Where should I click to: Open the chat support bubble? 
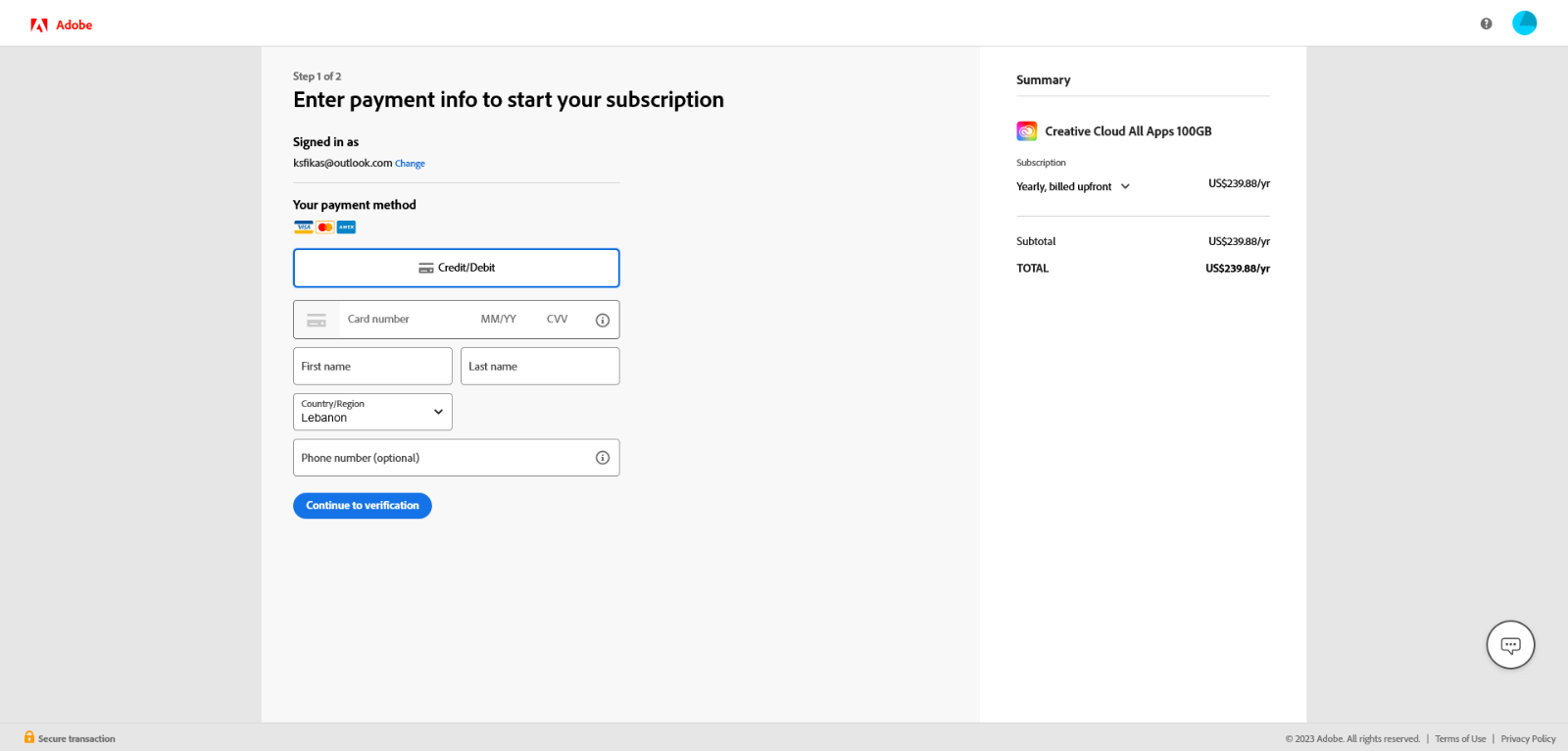point(1510,645)
